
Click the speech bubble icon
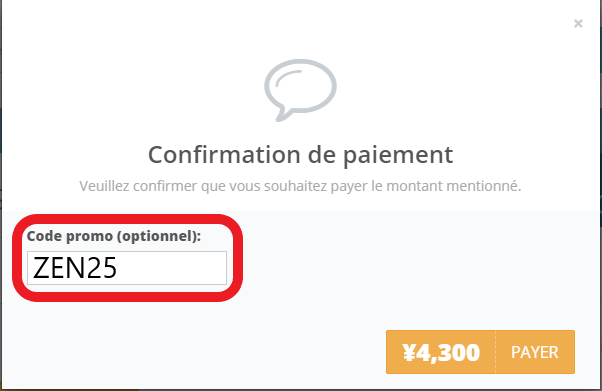300,90
